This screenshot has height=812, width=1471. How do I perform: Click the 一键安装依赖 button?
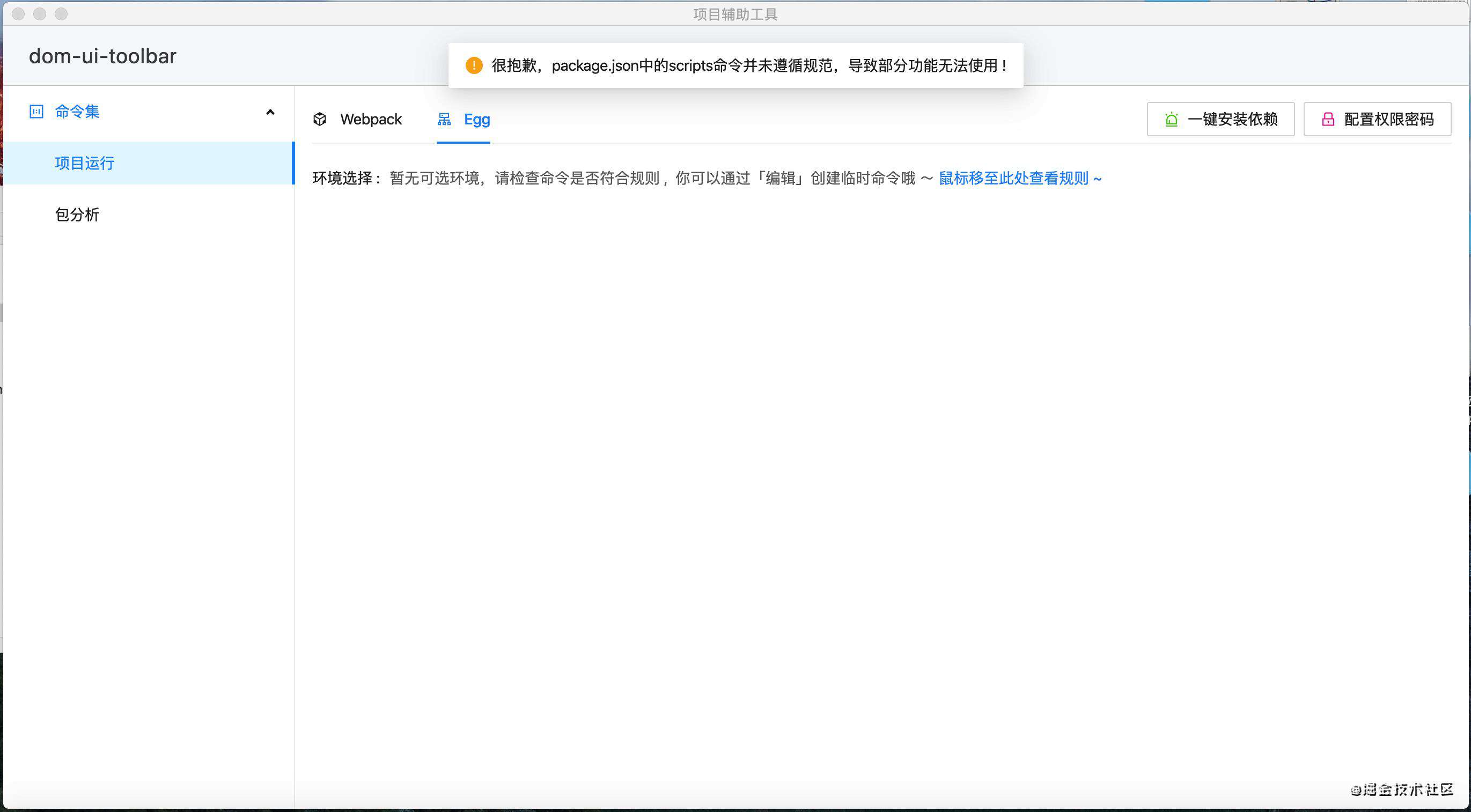tap(1221, 120)
